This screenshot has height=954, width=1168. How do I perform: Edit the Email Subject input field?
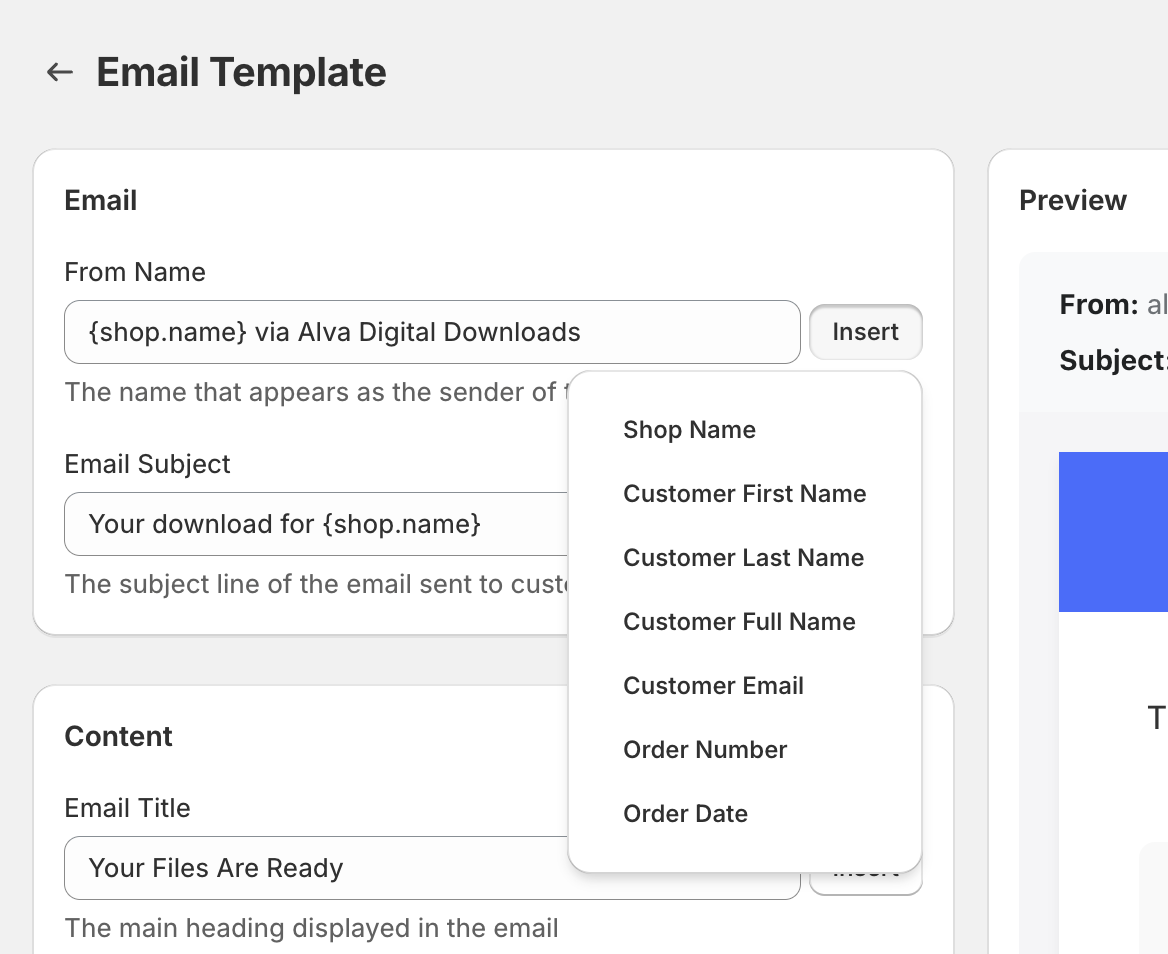(317, 524)
